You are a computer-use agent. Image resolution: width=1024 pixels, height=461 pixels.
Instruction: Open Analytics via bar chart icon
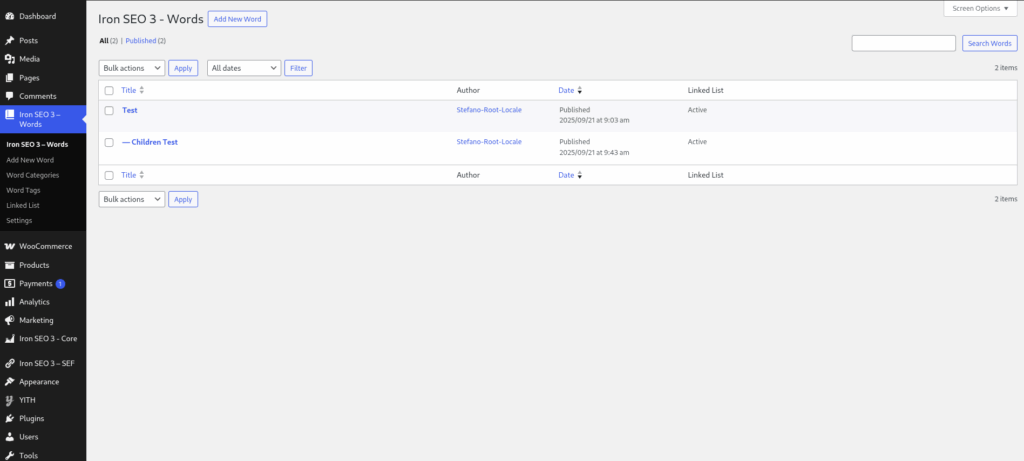9,301
